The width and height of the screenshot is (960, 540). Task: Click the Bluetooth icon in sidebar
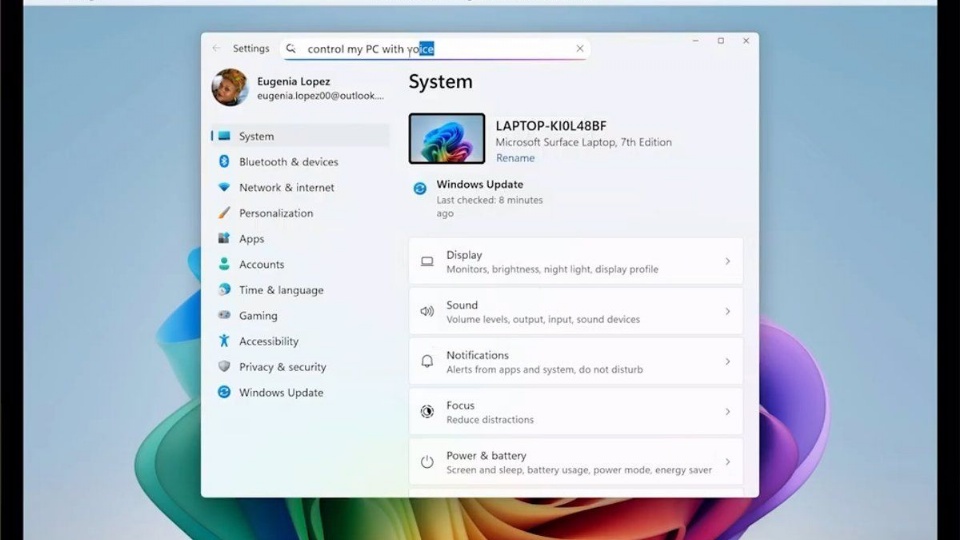[224, 162]
